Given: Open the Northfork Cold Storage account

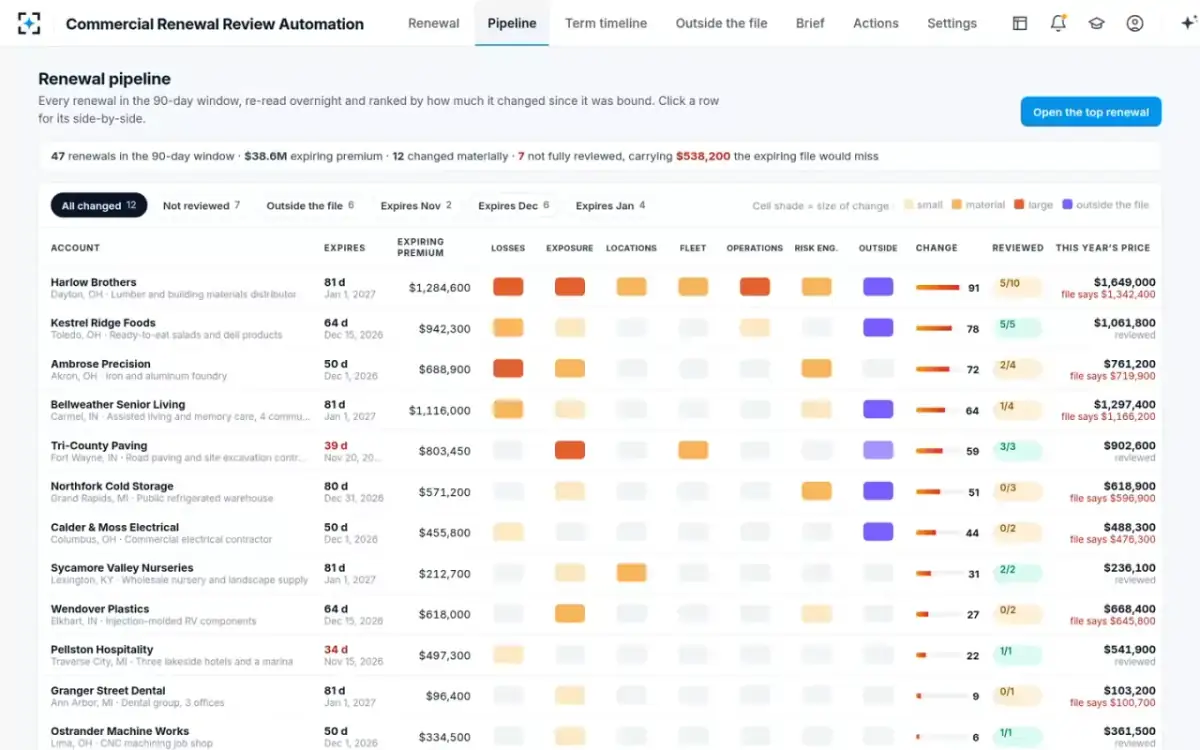Looking at the screenshot, I should tap(112, 487).
